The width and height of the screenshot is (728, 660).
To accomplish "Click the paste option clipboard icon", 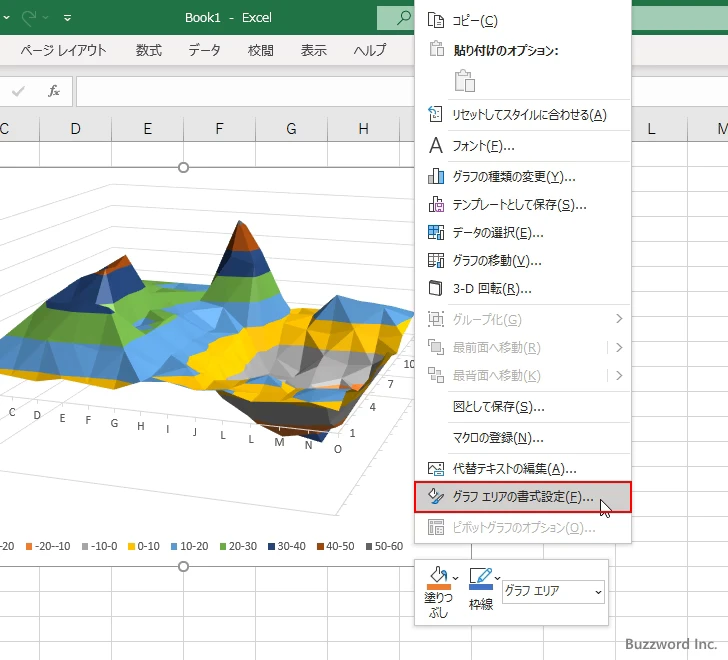I will (464, 81).
